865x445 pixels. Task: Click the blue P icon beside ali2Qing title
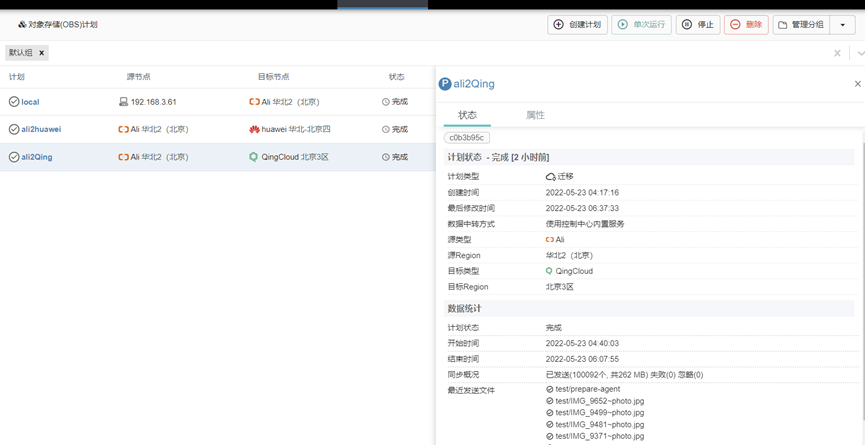[446, 84]
